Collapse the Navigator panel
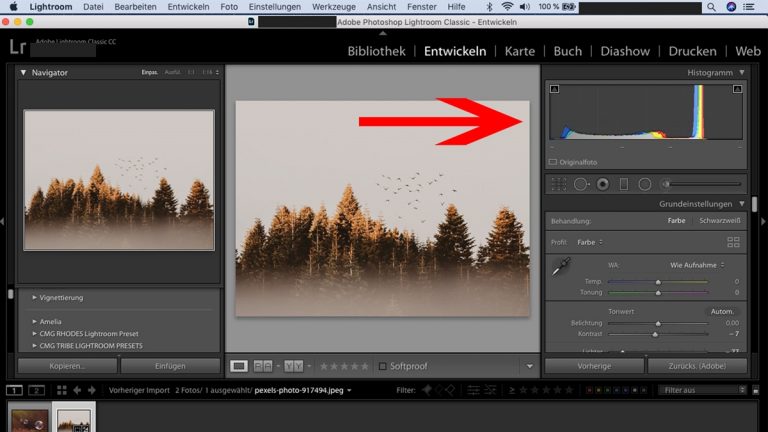 24,72
